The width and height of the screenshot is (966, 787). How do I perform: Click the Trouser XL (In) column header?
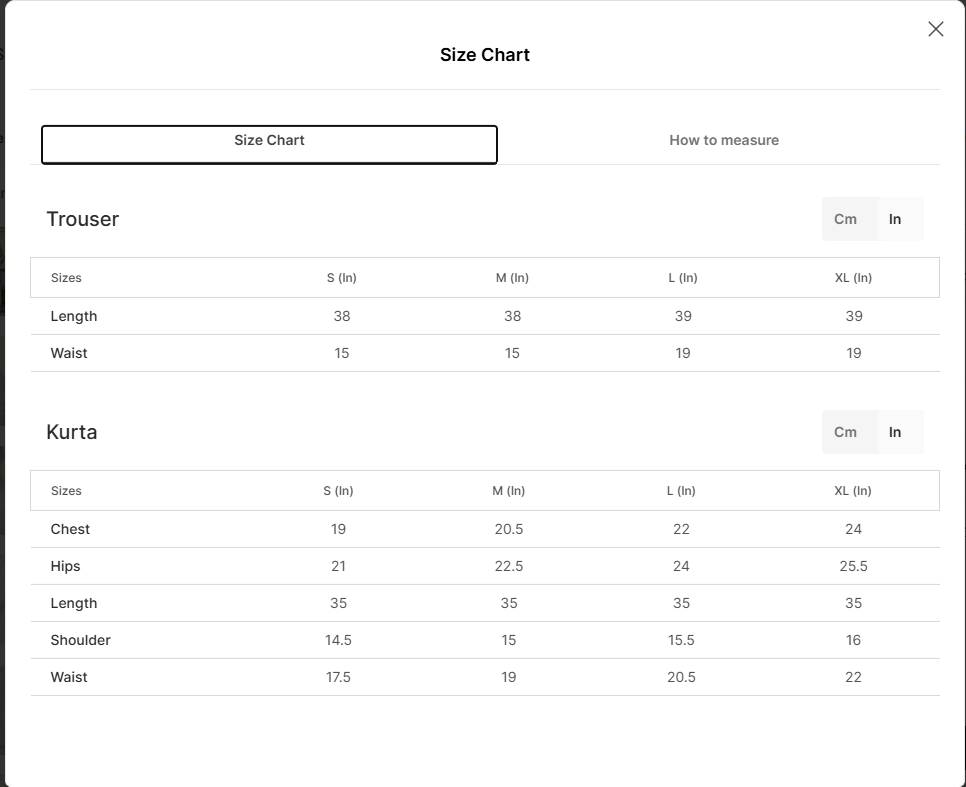(853, 278)
